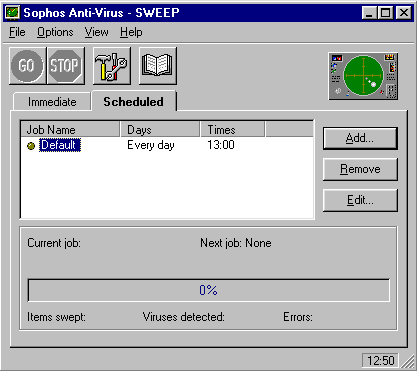
Task: Toggle the Default job's status indicator dot
Action: 31,146
